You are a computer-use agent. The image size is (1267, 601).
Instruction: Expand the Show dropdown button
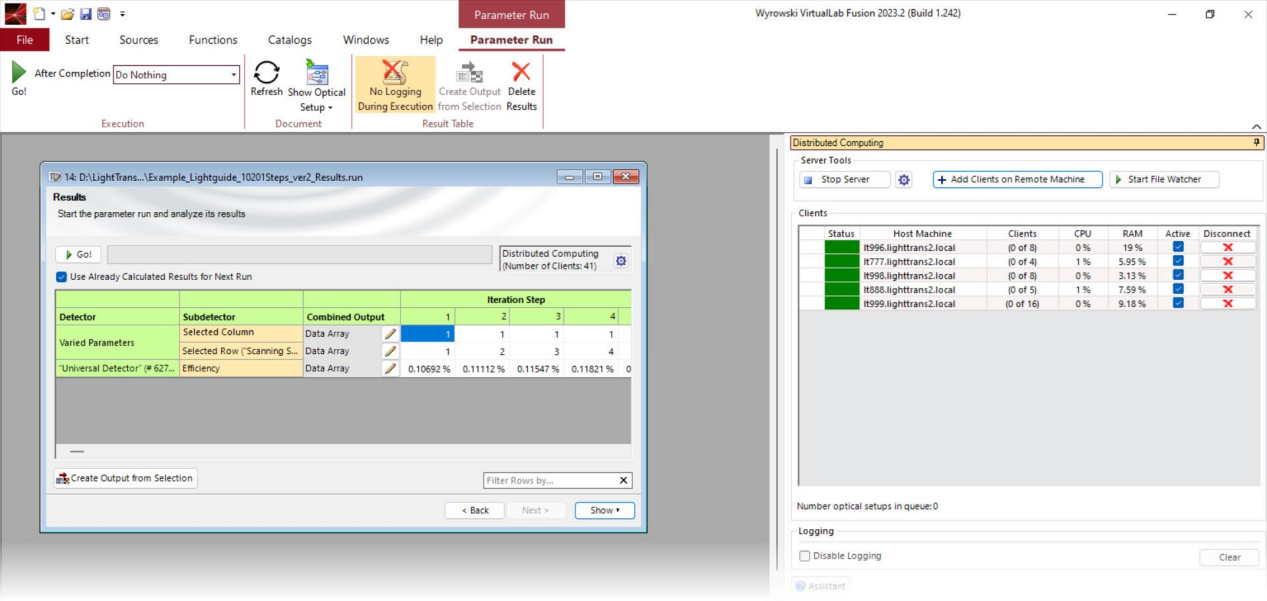coord(604,510)
